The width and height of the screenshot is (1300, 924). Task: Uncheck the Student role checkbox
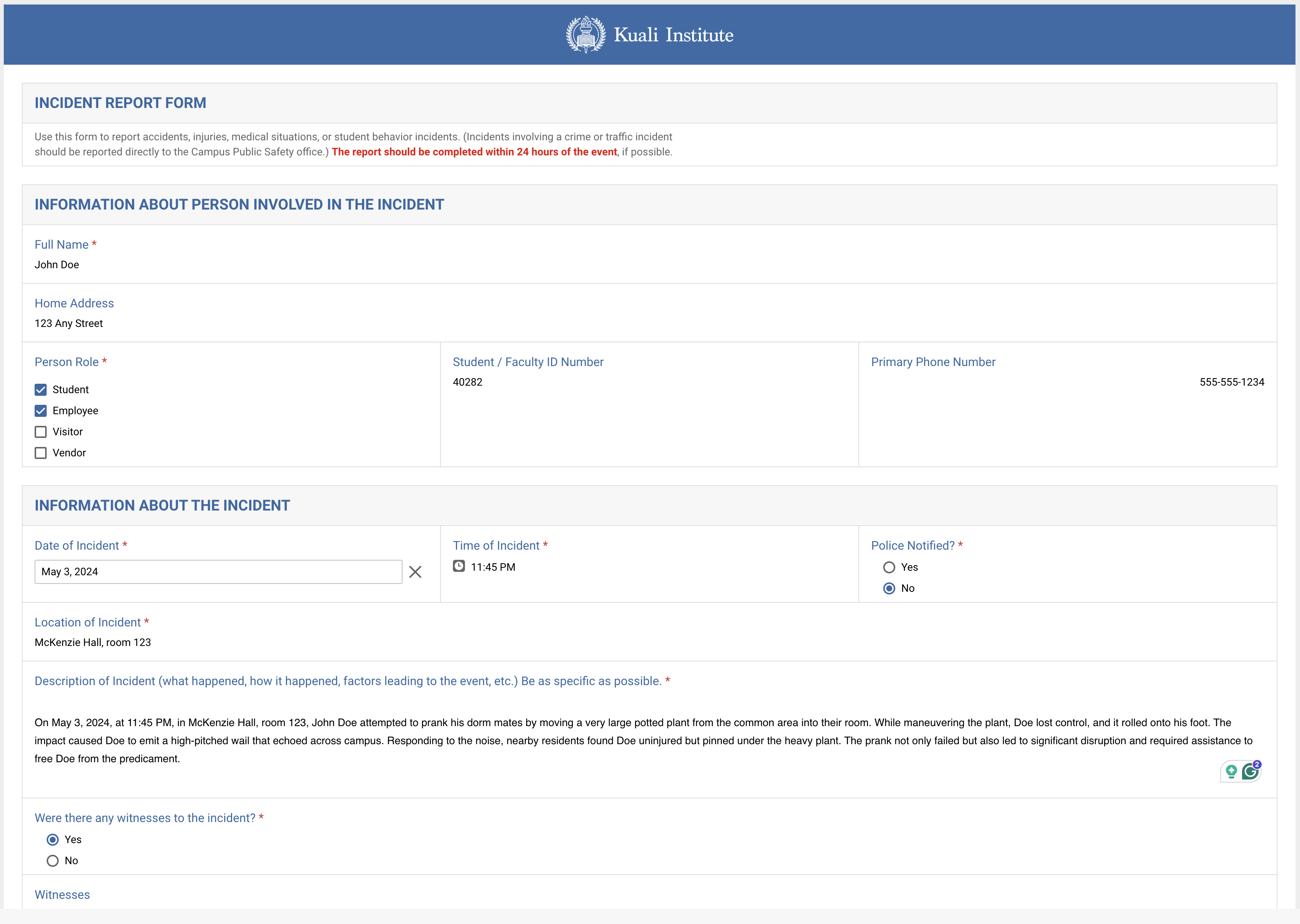click(40, 390)
